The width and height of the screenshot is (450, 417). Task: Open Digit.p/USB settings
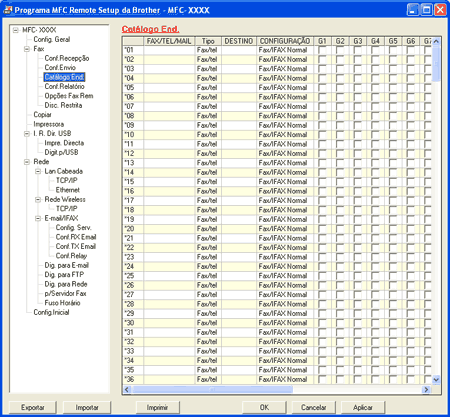(61, 152)
